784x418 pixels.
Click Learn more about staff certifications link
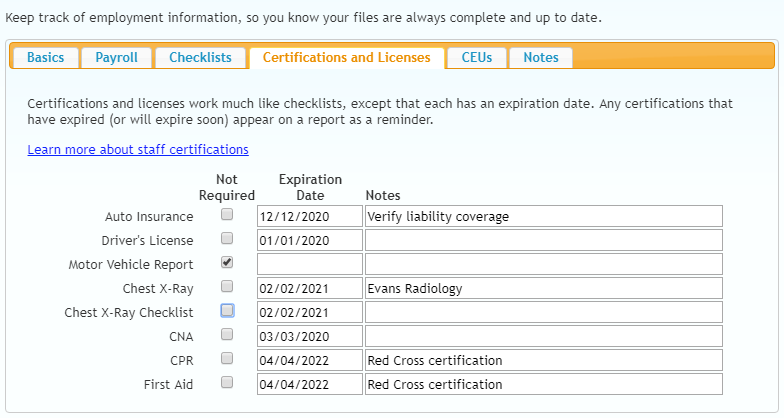(138, 150)
